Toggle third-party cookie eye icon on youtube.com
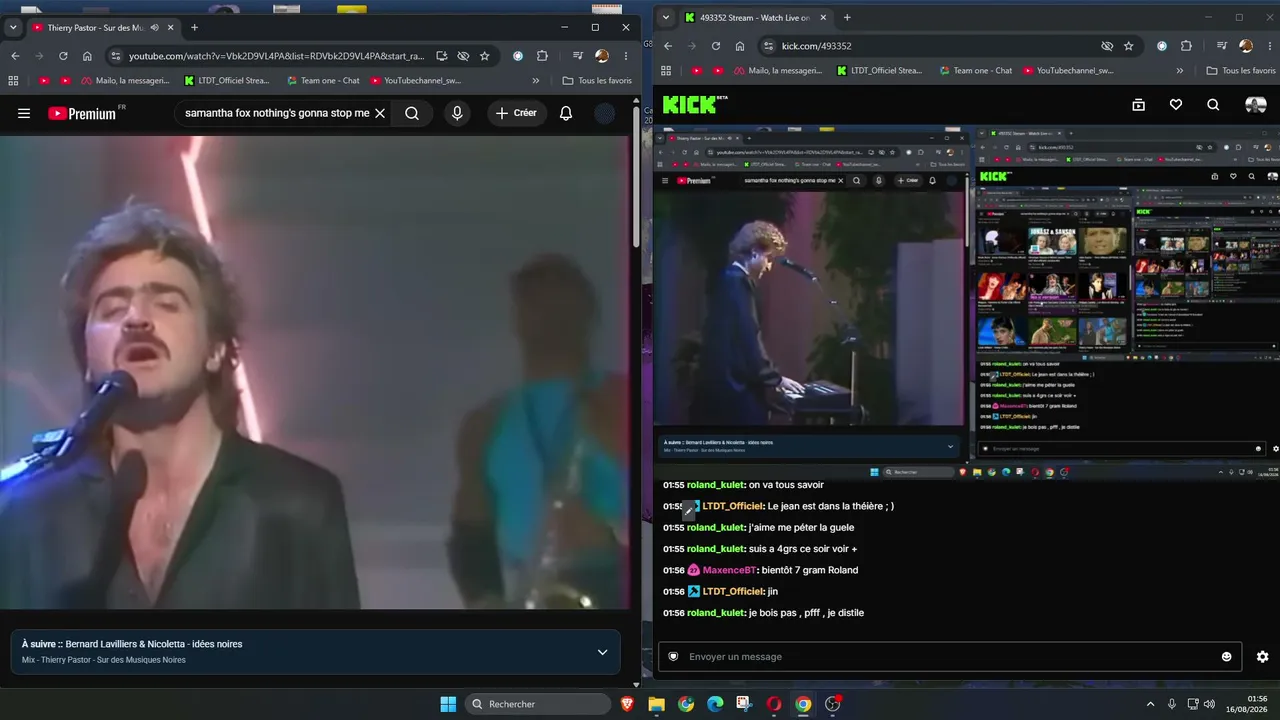1280x720 pixels. 463,56
